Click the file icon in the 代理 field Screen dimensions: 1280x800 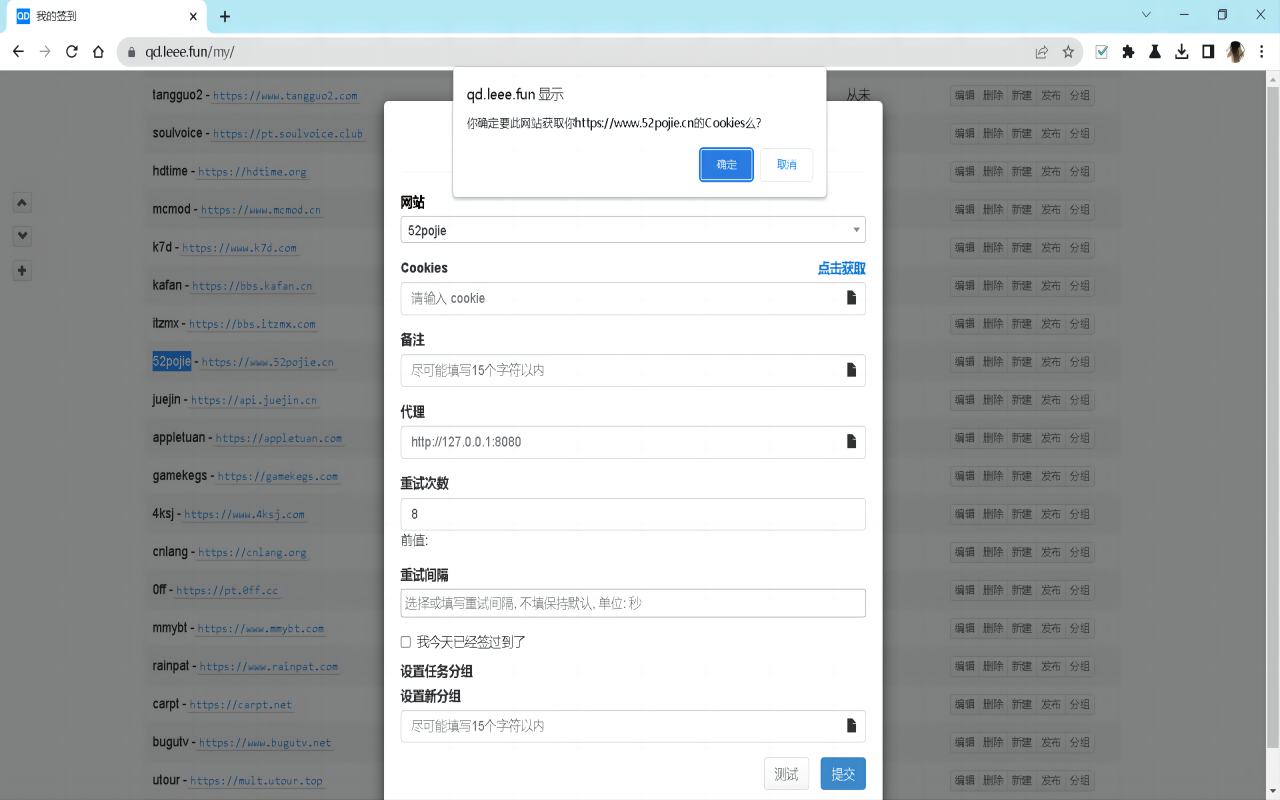coord(852,442)
